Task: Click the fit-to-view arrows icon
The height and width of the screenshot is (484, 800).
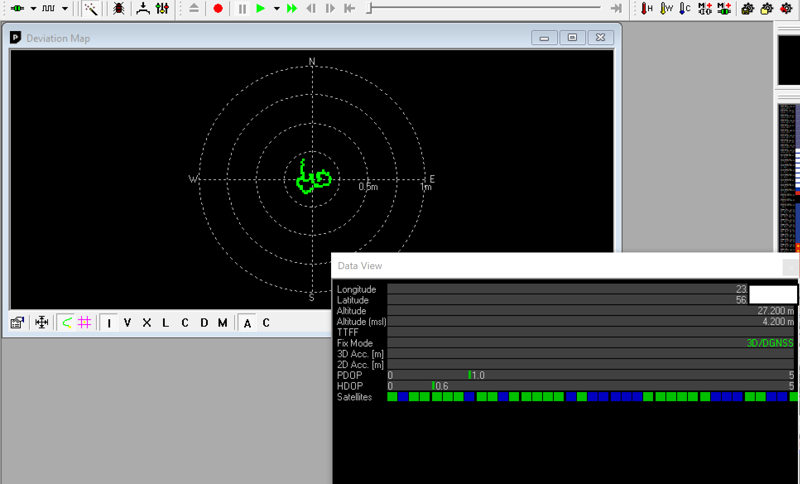Action: point(41,322)
